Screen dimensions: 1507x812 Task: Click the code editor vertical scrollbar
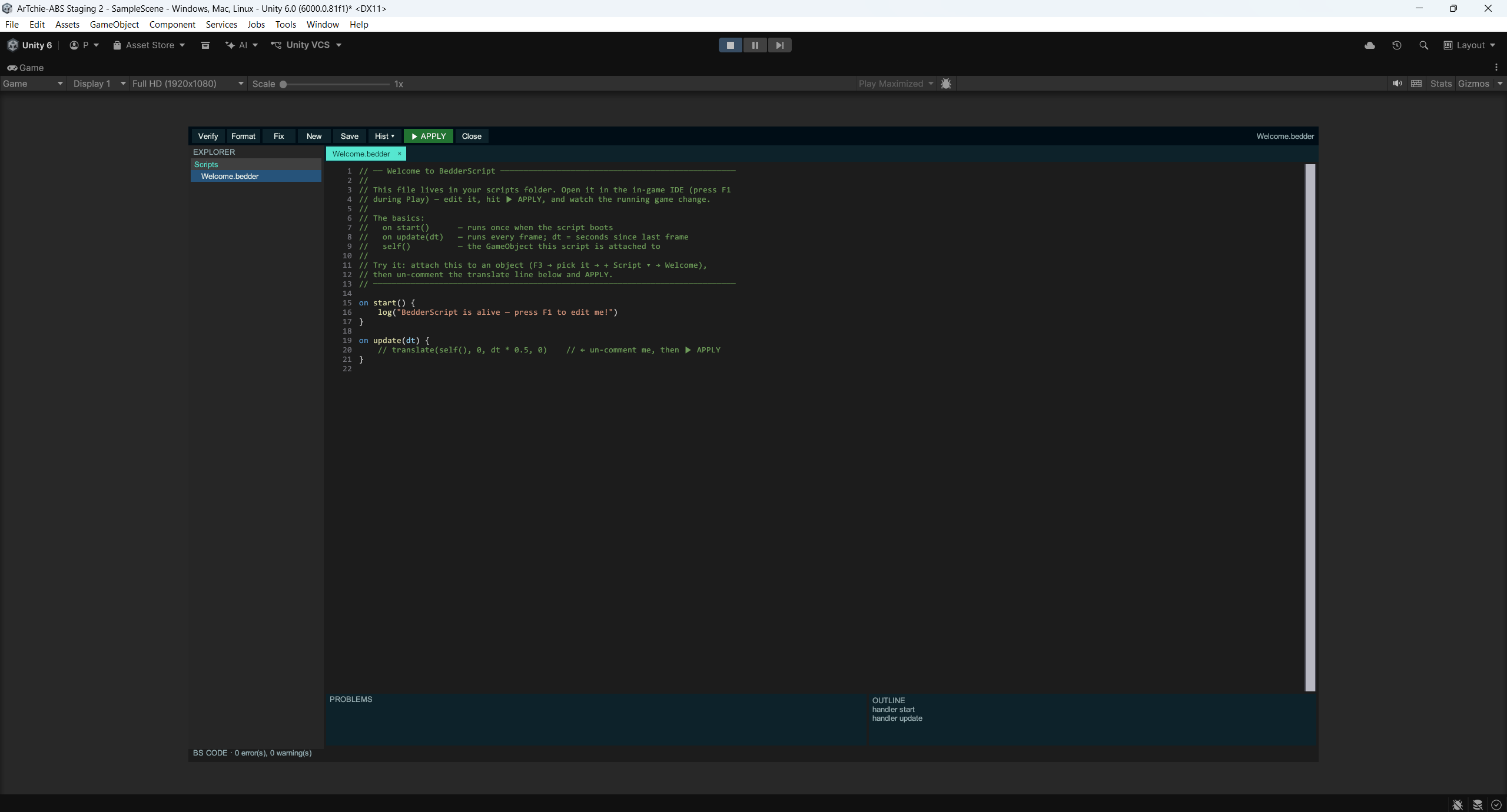[x=1310, y=427]
